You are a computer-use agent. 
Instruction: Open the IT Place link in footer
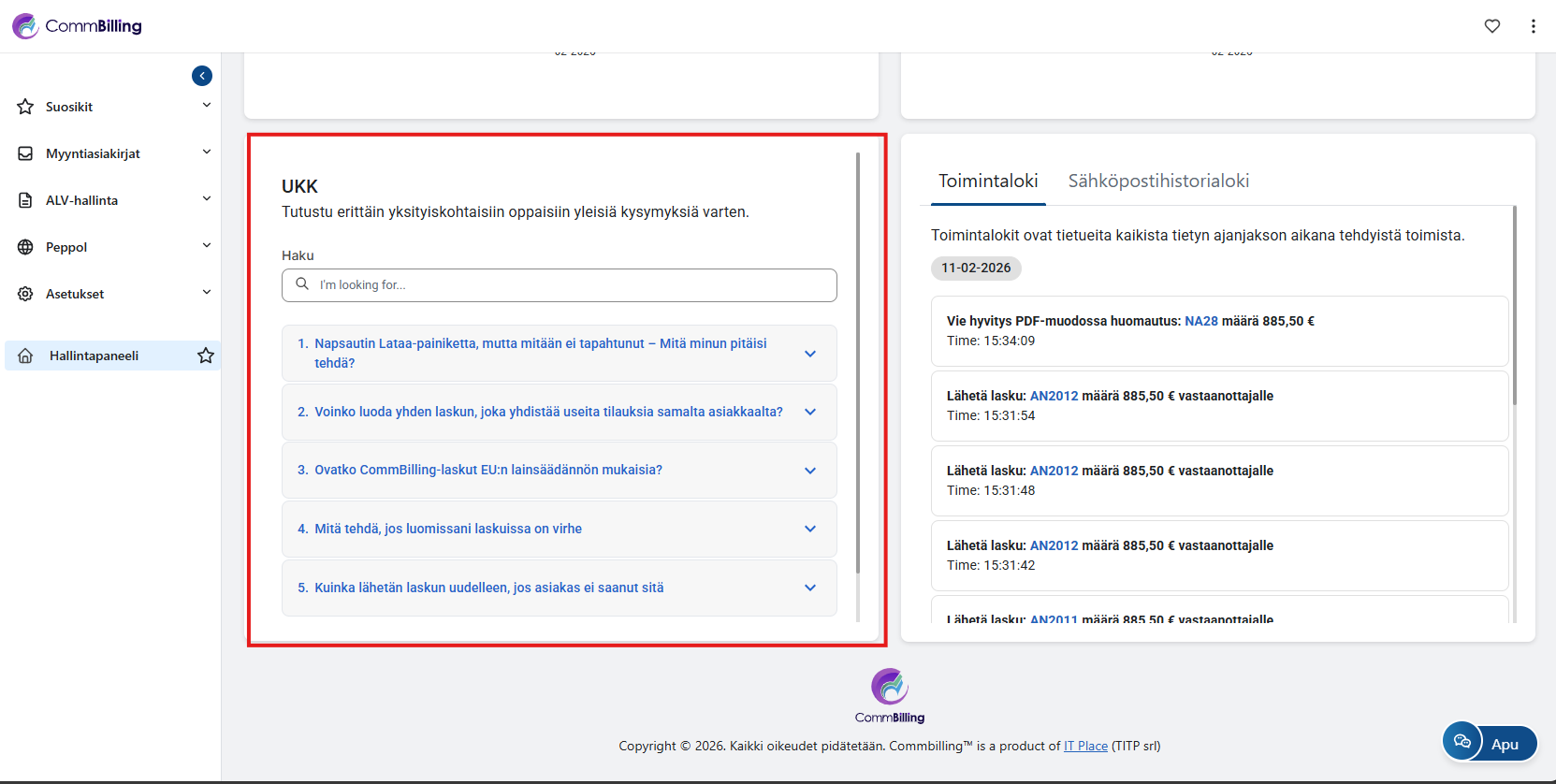click(1085, 746)
